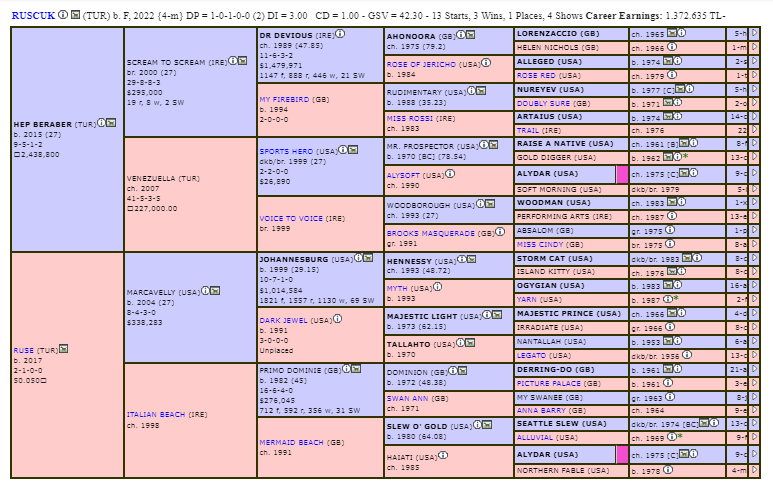Open the photo icon beside RUSCUK title
Viewport: 773px width, 485px height.
click(x=75, y=14)
